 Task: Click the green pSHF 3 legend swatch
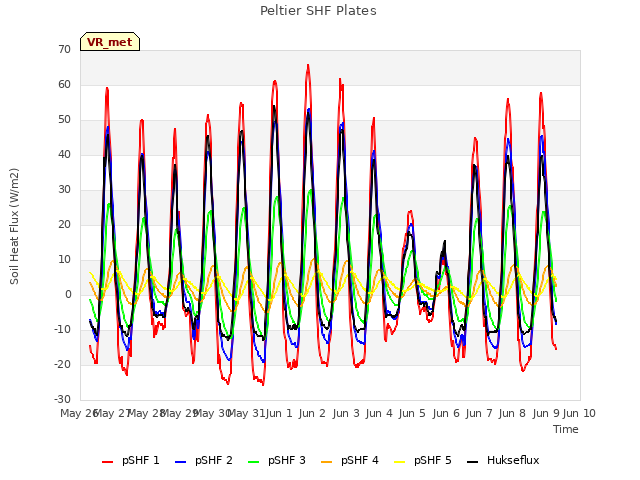[253, 462]
